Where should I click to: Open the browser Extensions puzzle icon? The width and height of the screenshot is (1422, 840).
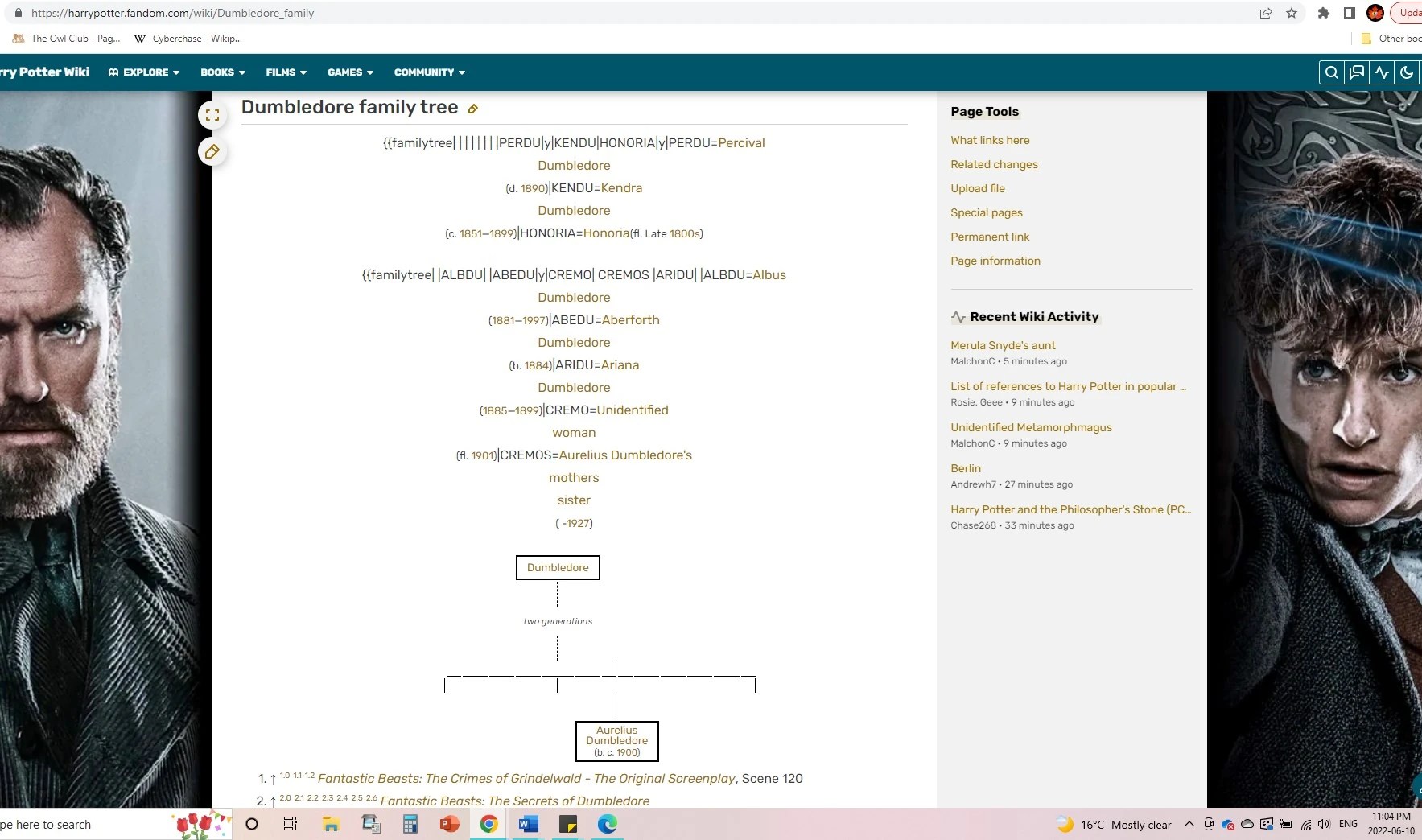(1323, 13)
